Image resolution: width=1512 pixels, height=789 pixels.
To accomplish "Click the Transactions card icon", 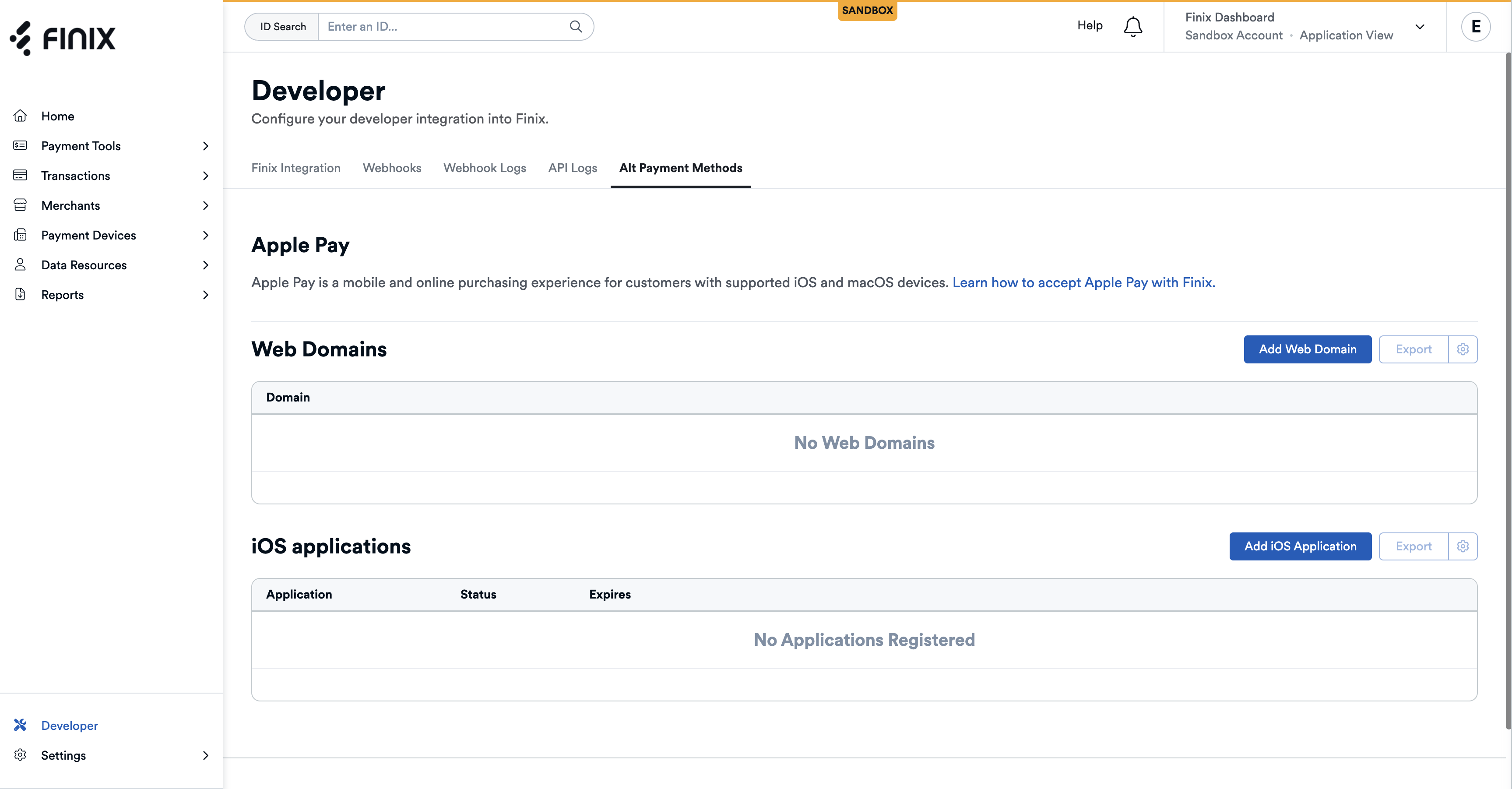I will click(x=21, y=175).
